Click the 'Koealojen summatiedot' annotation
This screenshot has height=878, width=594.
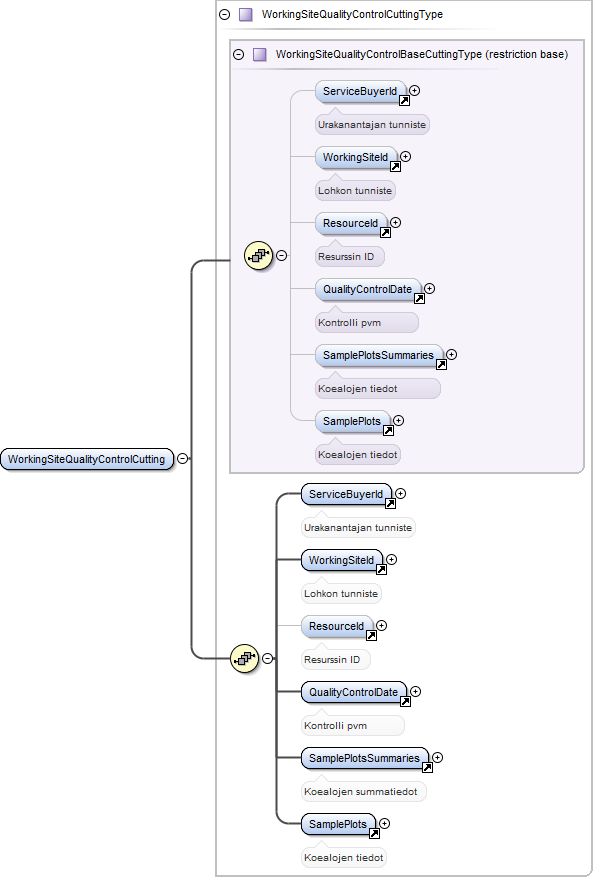point(364,792)
